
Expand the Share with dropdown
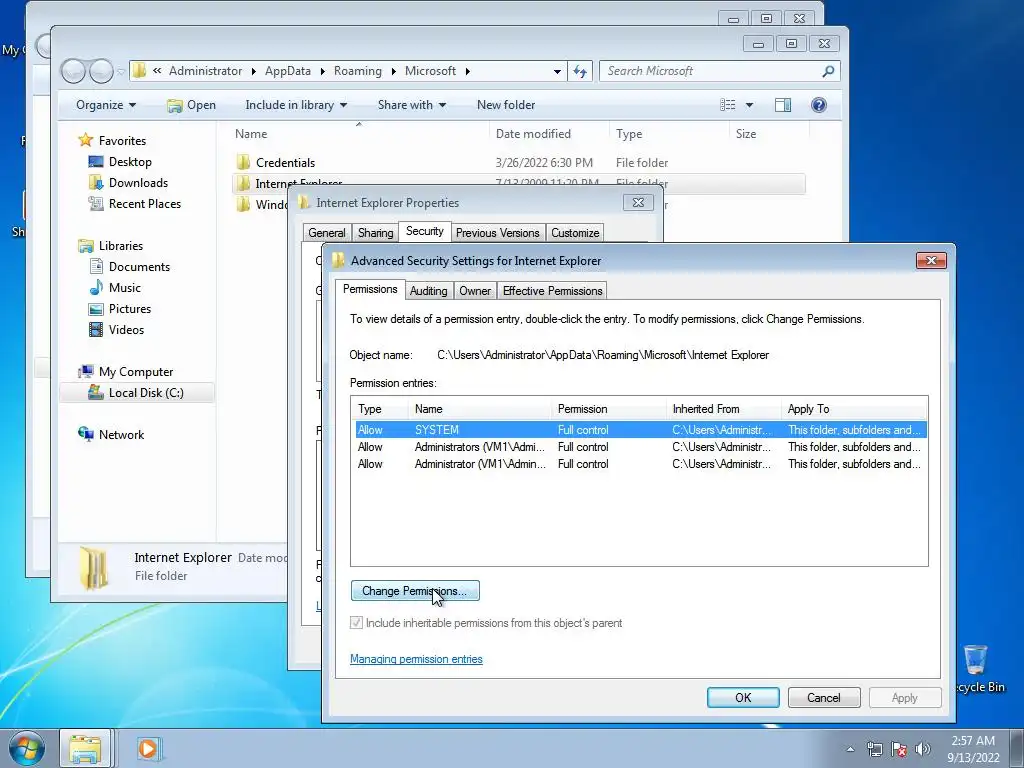click(x=411, y=104)
